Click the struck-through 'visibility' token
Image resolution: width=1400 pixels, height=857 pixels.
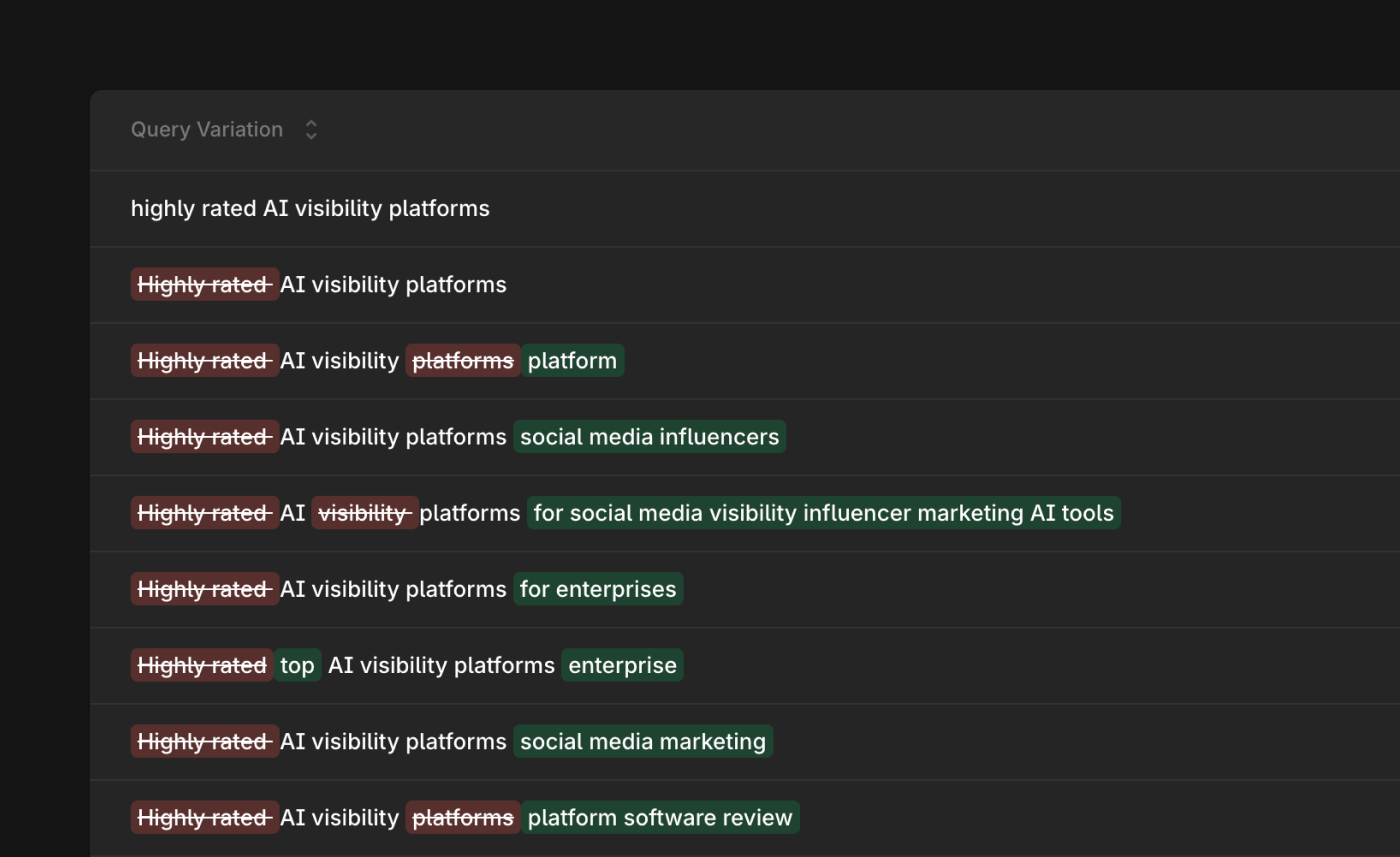[x=364, y=512]
